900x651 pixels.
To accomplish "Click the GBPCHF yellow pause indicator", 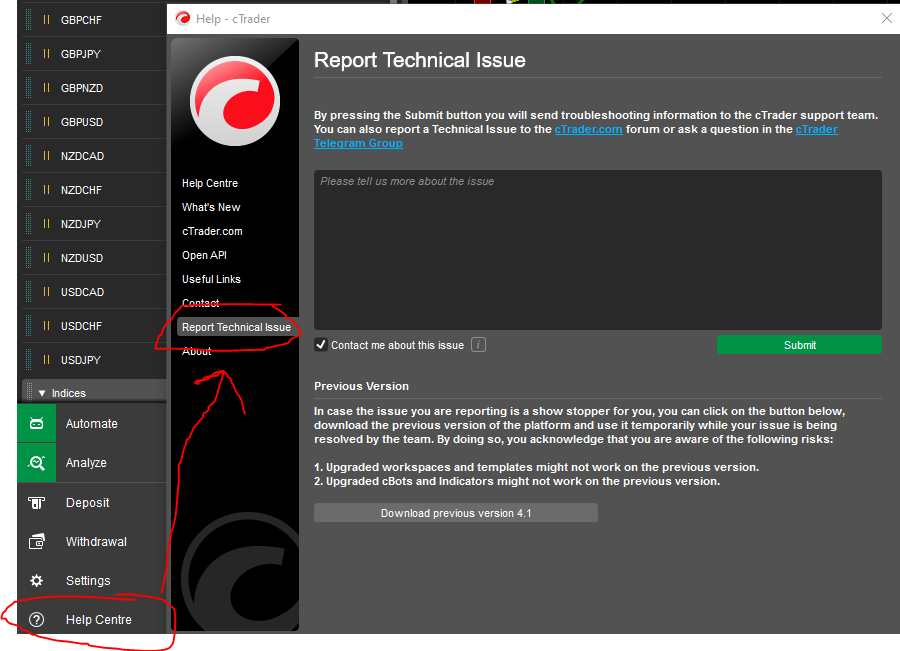I will (x=46, y=20).
